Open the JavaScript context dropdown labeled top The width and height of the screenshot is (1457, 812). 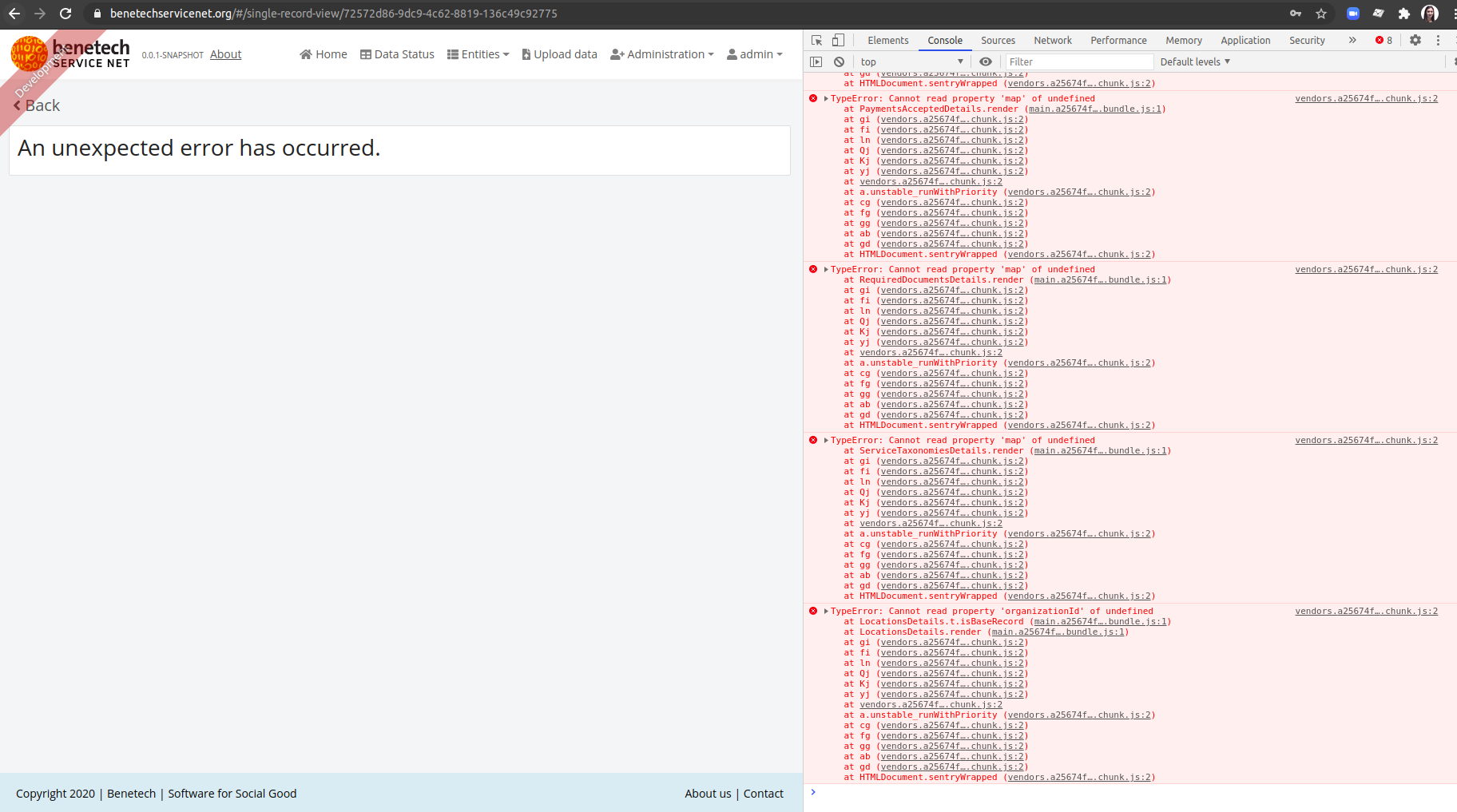[x=911, y=61]
